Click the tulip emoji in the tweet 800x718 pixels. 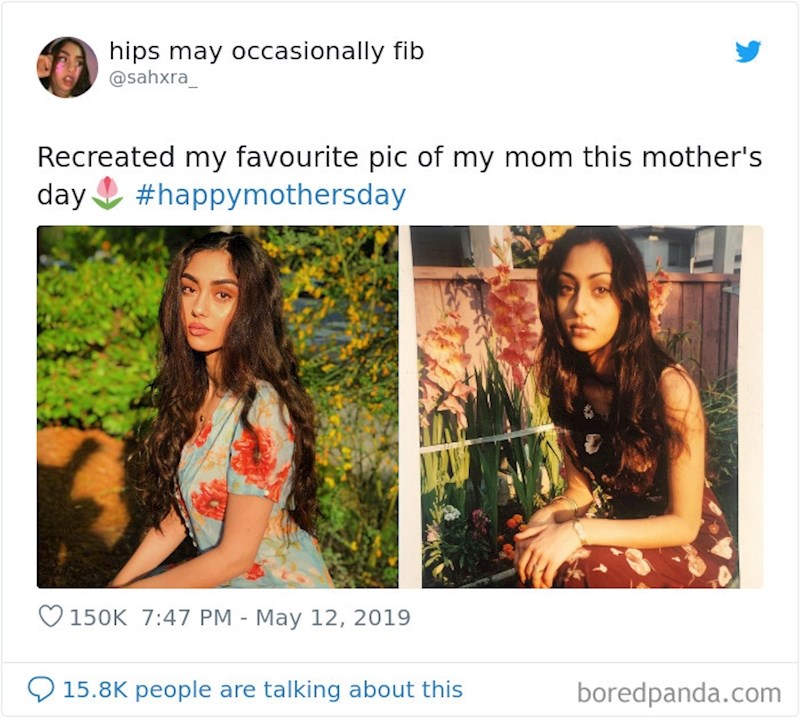tap(107, 194)
